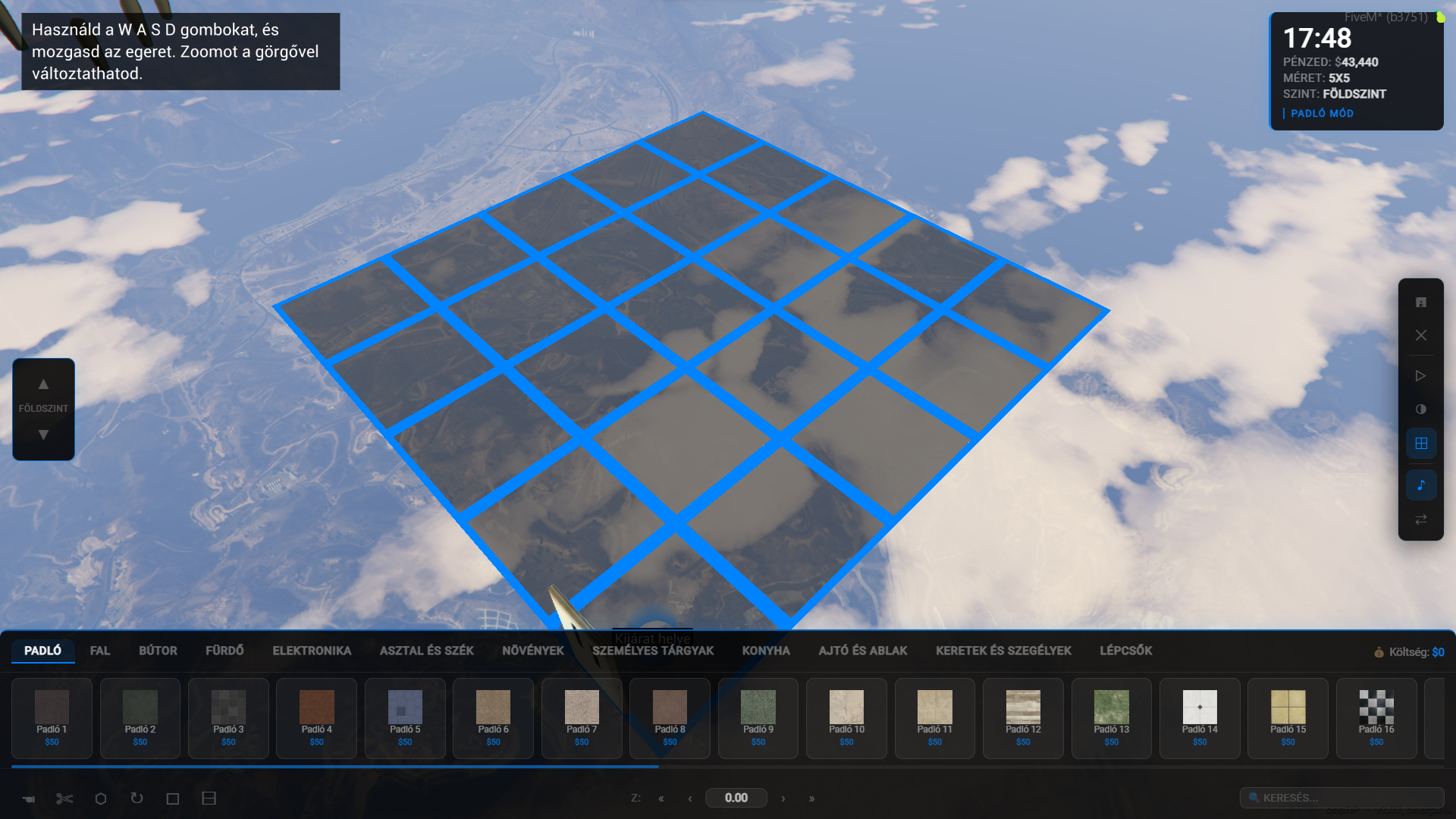Click the rotate arrow tool icon
This screenshot has width=1456, height=819.
pos(136,798)
